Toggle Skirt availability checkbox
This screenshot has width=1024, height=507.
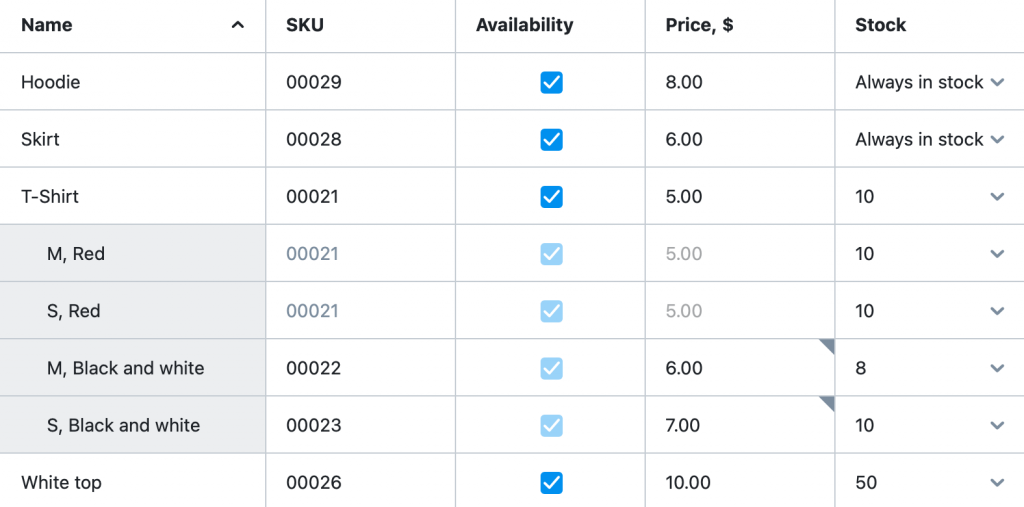[551, 140]
